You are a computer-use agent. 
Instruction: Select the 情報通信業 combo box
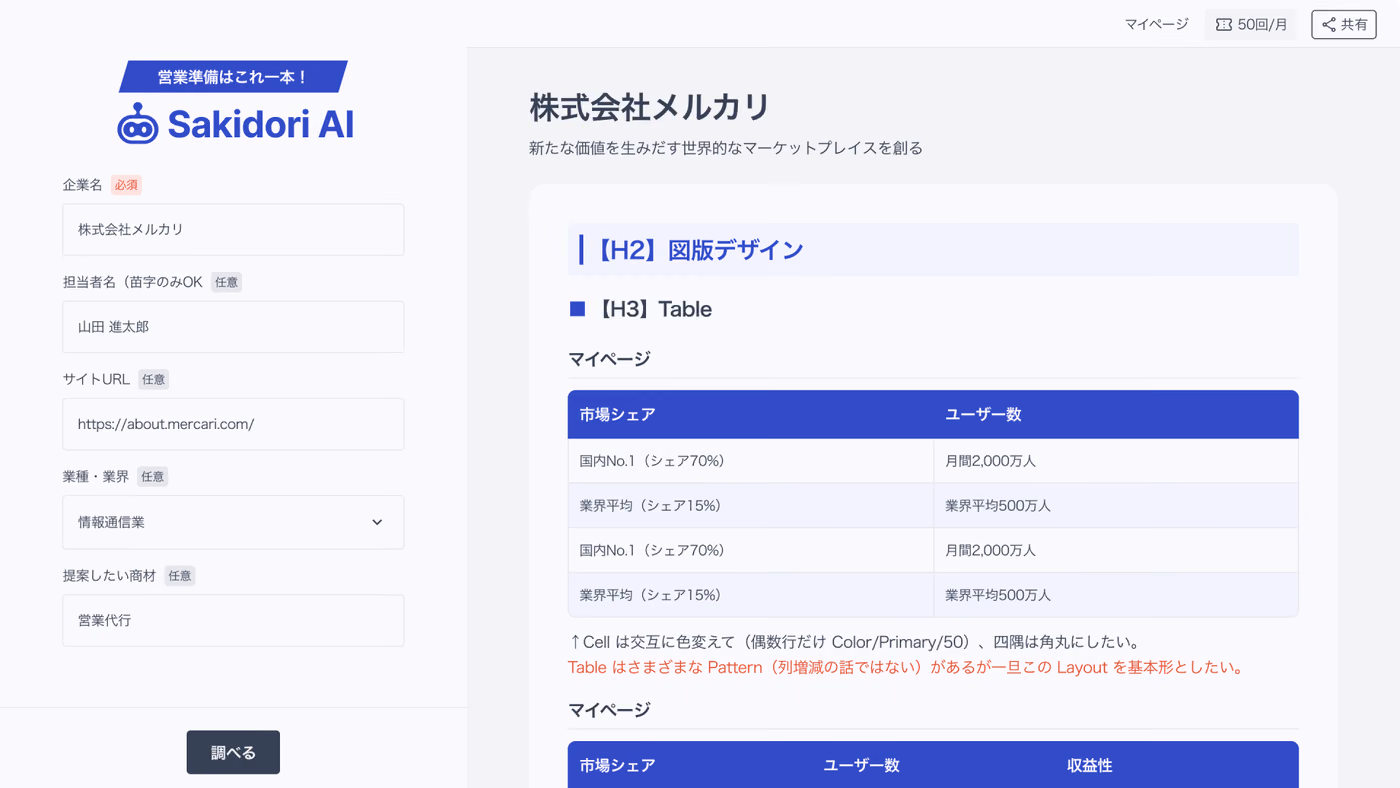(x=233, y=522)
